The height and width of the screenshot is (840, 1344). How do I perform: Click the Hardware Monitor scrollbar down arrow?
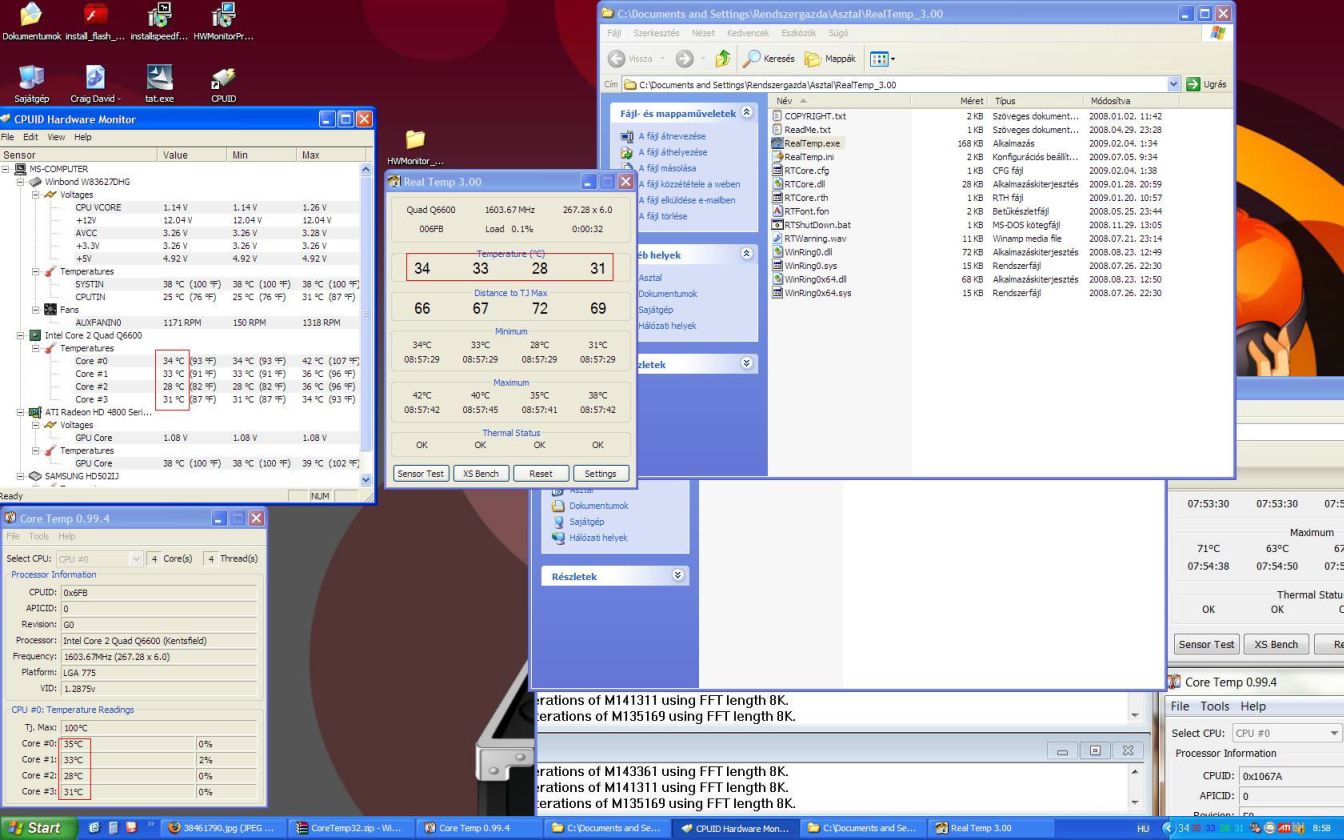pos(365,480)
